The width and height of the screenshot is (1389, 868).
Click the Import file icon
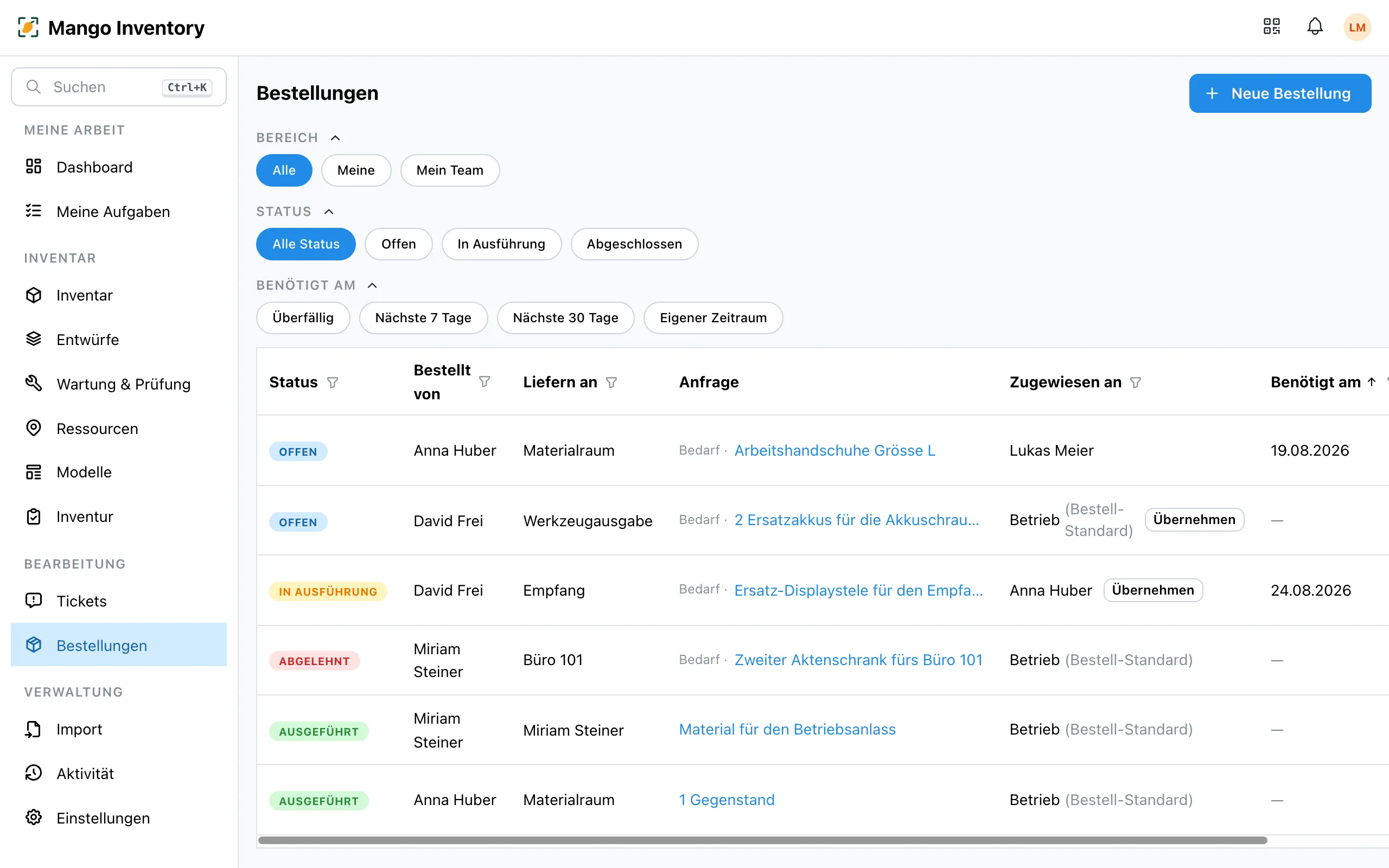pyautogui.click(x=34, y=729)
